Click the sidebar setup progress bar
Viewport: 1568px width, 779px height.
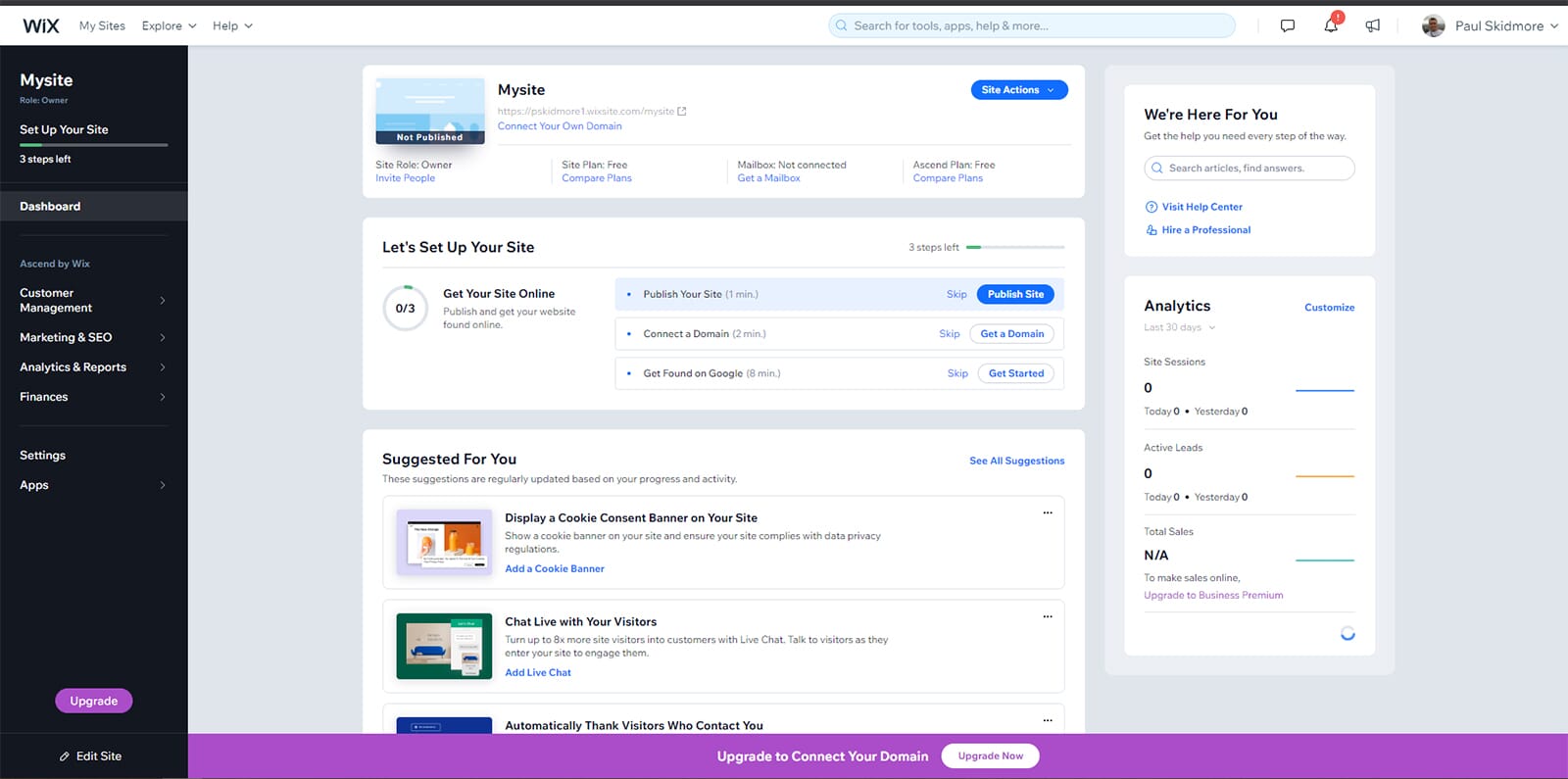coord(93,145)
